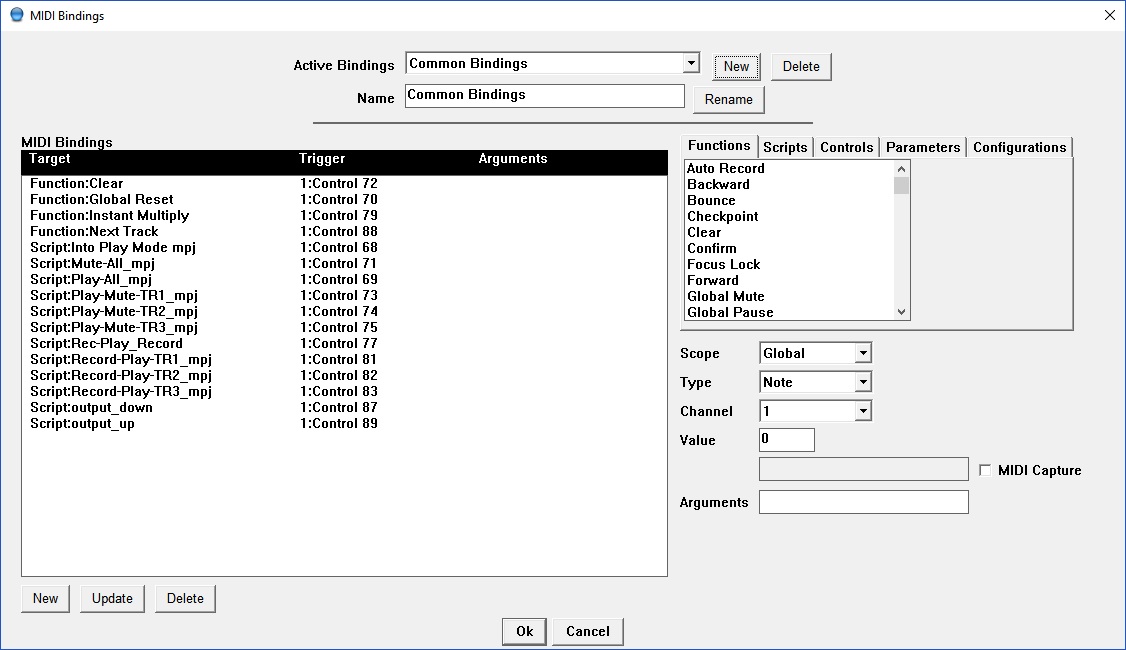
Task: Enable the MIDI Capture checkbox
Action: (x=985, y=470)
